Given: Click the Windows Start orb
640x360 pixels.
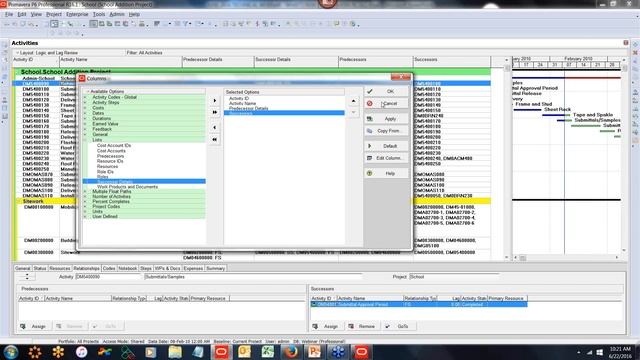Looking at the screenshot, I should pos(11,352).
